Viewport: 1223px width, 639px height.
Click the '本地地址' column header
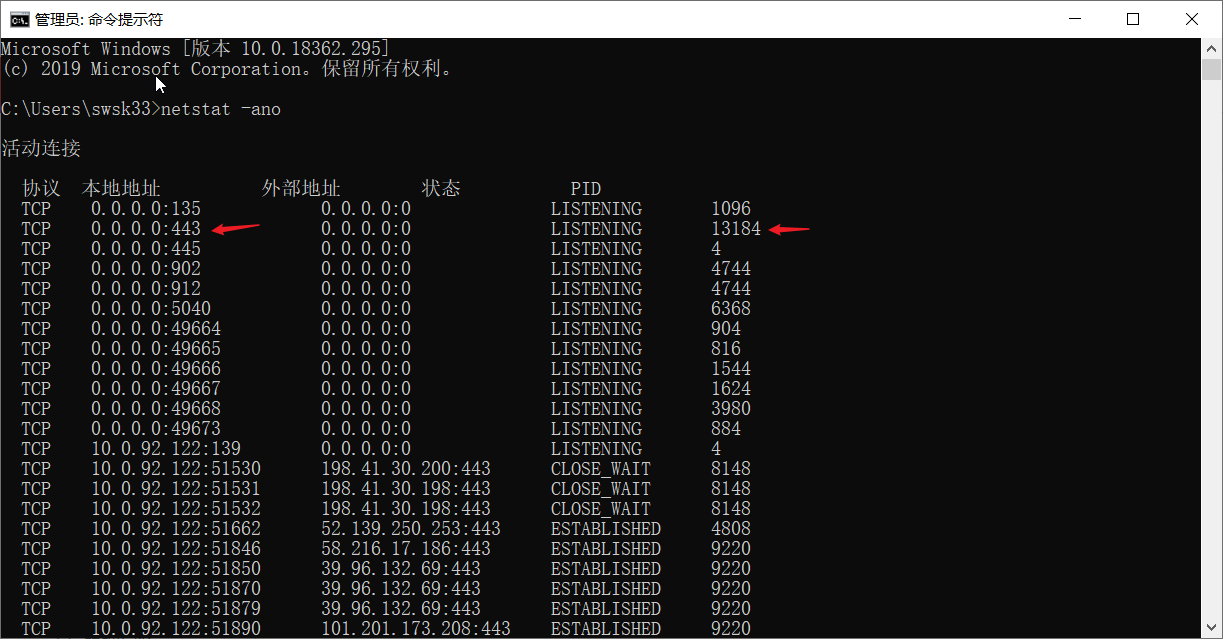pyautogui.click(x=121, y=189)
